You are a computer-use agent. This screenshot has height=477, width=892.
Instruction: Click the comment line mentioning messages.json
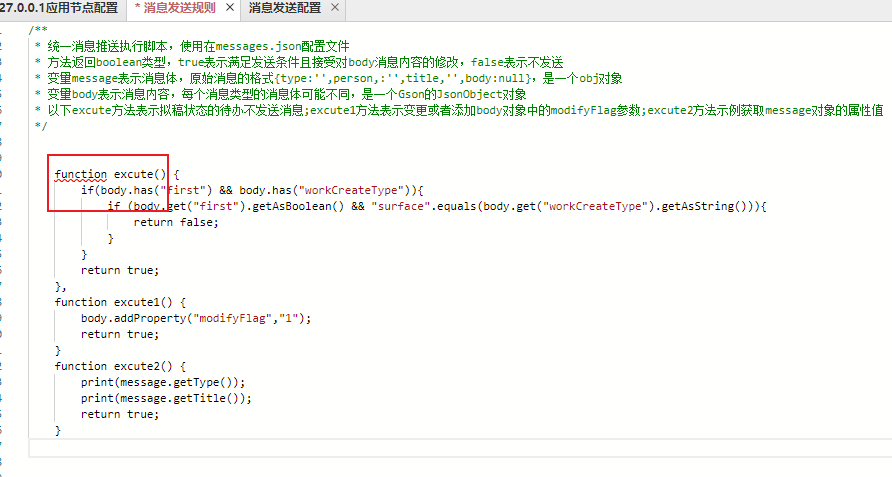pos(192,46)
